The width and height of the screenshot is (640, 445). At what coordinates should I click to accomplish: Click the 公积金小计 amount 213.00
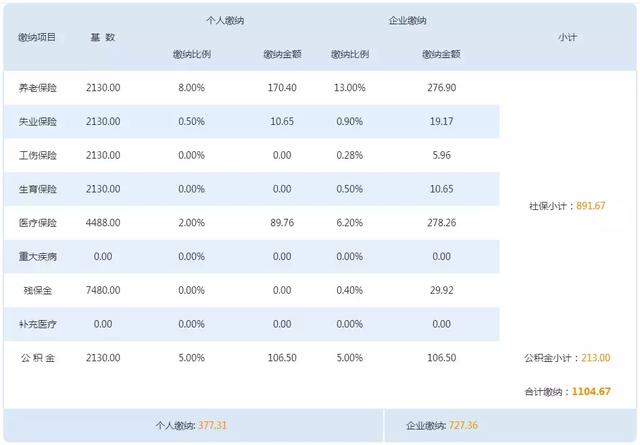[594, 358]
